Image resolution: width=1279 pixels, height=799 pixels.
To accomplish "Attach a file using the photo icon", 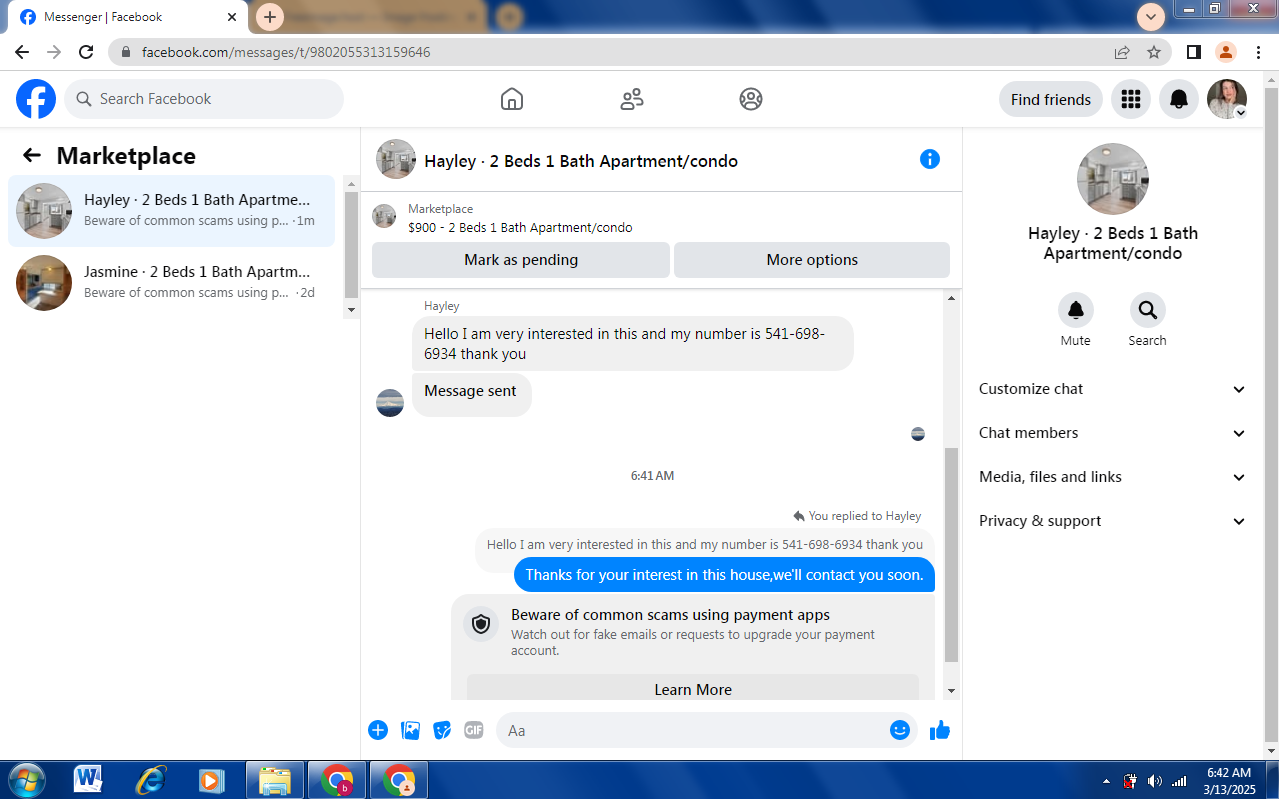I will (x=410, y=730).
